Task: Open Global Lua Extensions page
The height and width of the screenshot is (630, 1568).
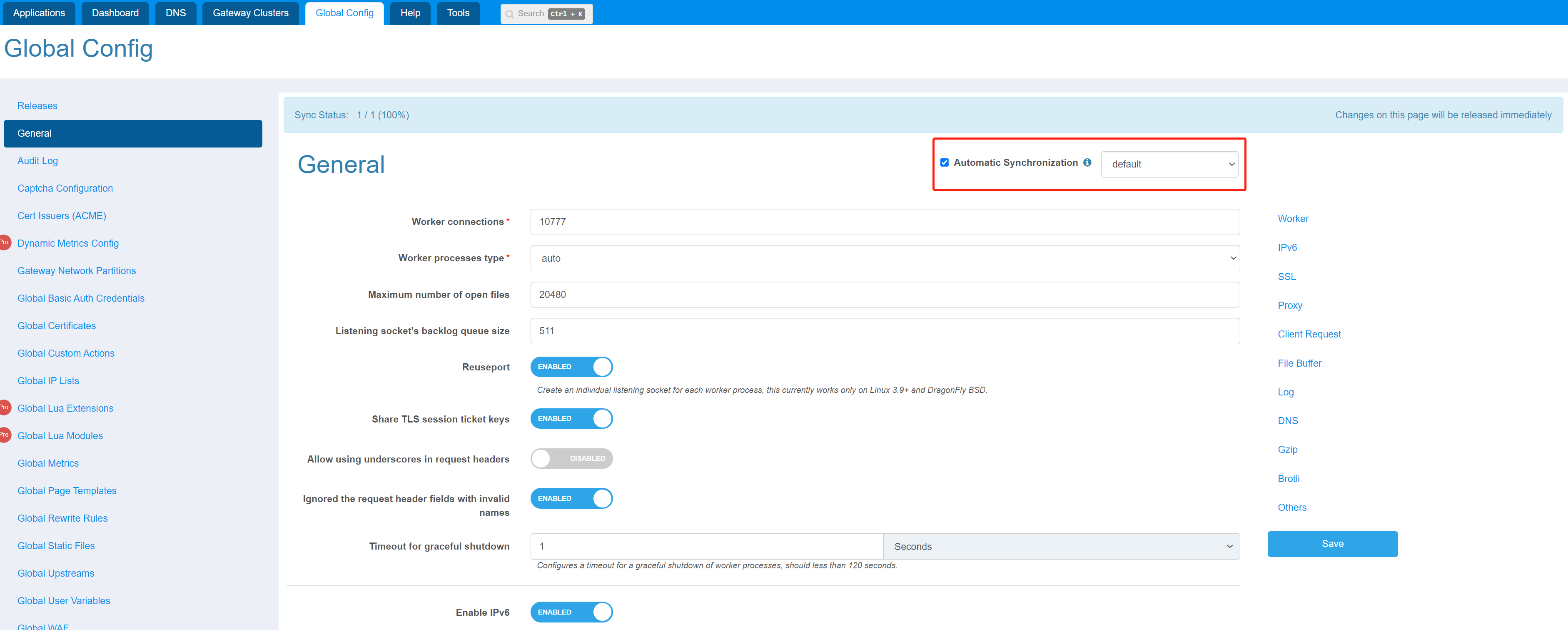Action: [65, 408]
